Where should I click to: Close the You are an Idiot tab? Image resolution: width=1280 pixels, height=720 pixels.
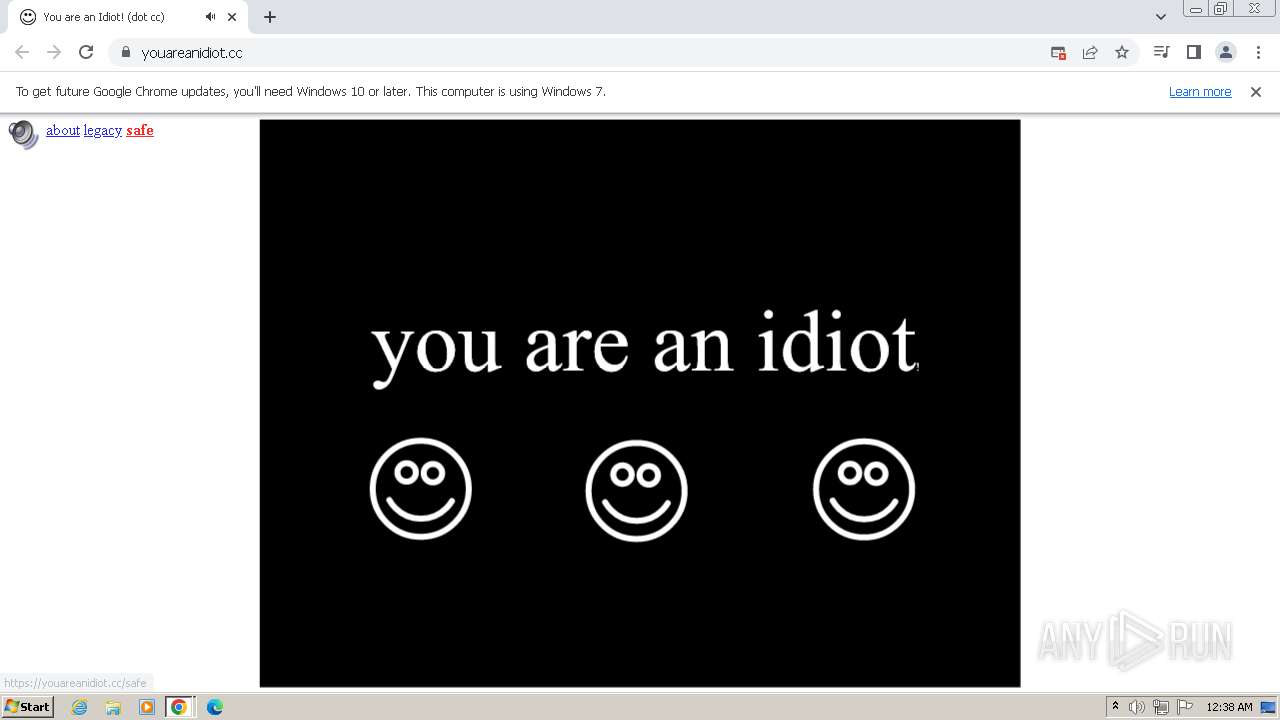pos(232,17)
